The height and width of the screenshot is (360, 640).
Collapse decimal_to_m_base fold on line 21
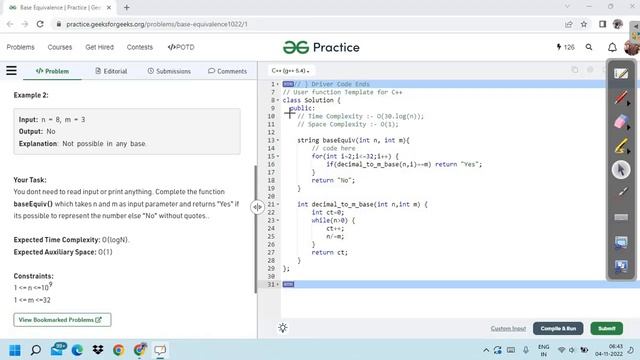click(x=278, y=204)
